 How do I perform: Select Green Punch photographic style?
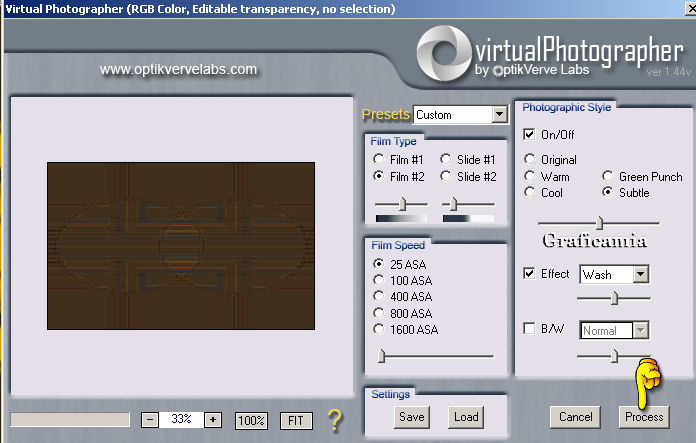click(608, 176)
